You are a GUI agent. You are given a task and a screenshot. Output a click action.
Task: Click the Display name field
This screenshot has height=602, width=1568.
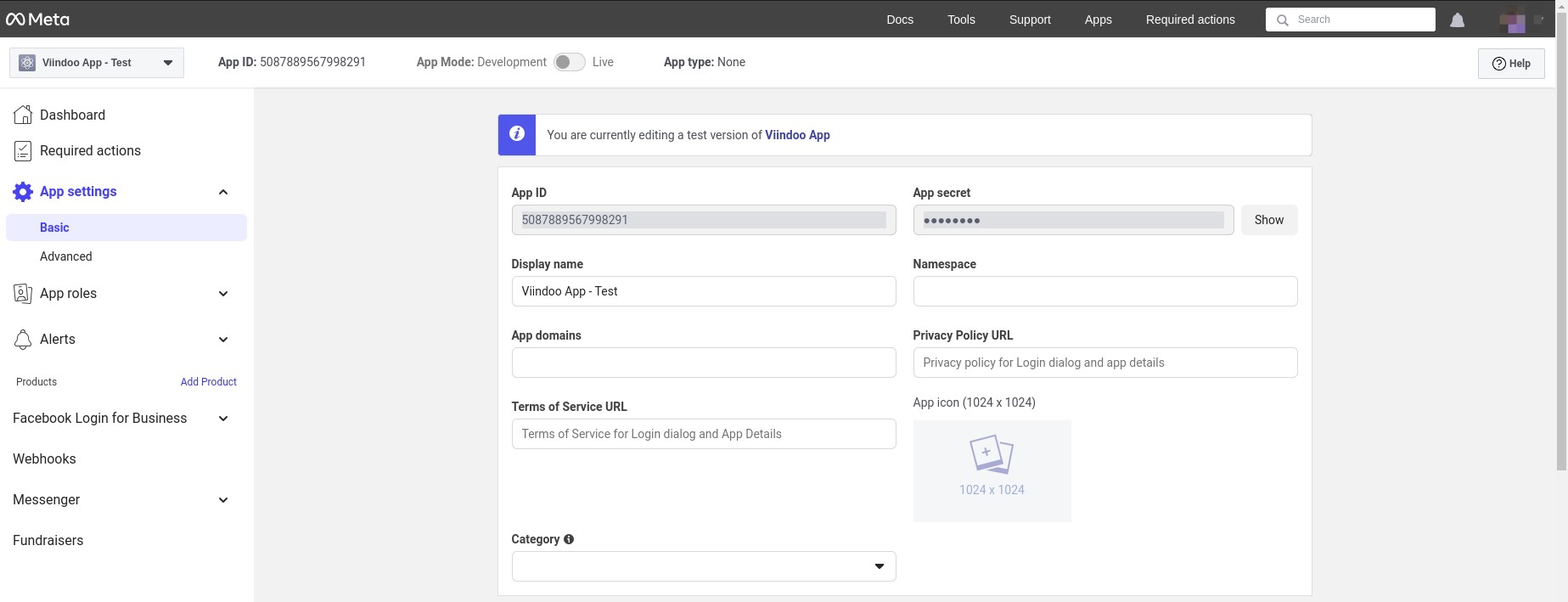(704, 291)
